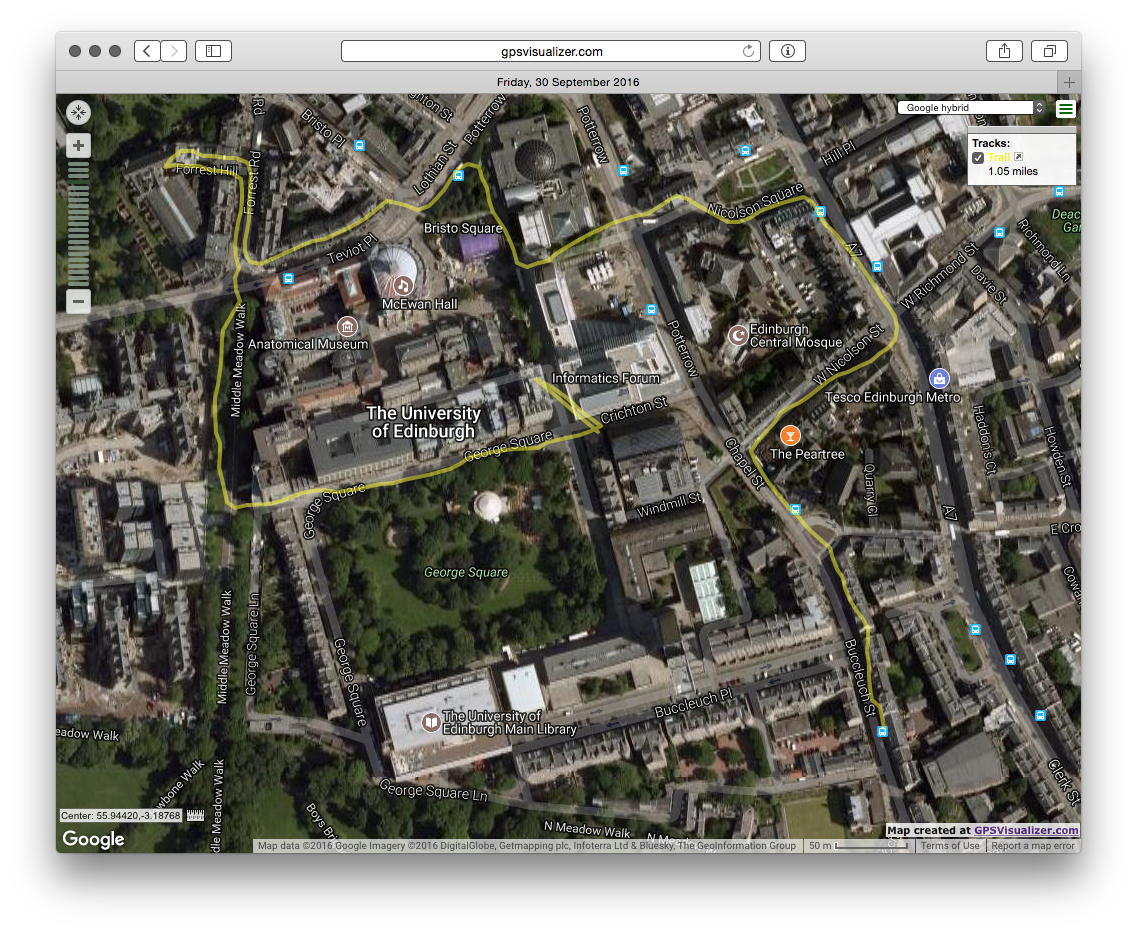The image size is (1137, 933).
Task: Click the zoom-to-track arrow icon beside Trail
Action: [1018, 157]
